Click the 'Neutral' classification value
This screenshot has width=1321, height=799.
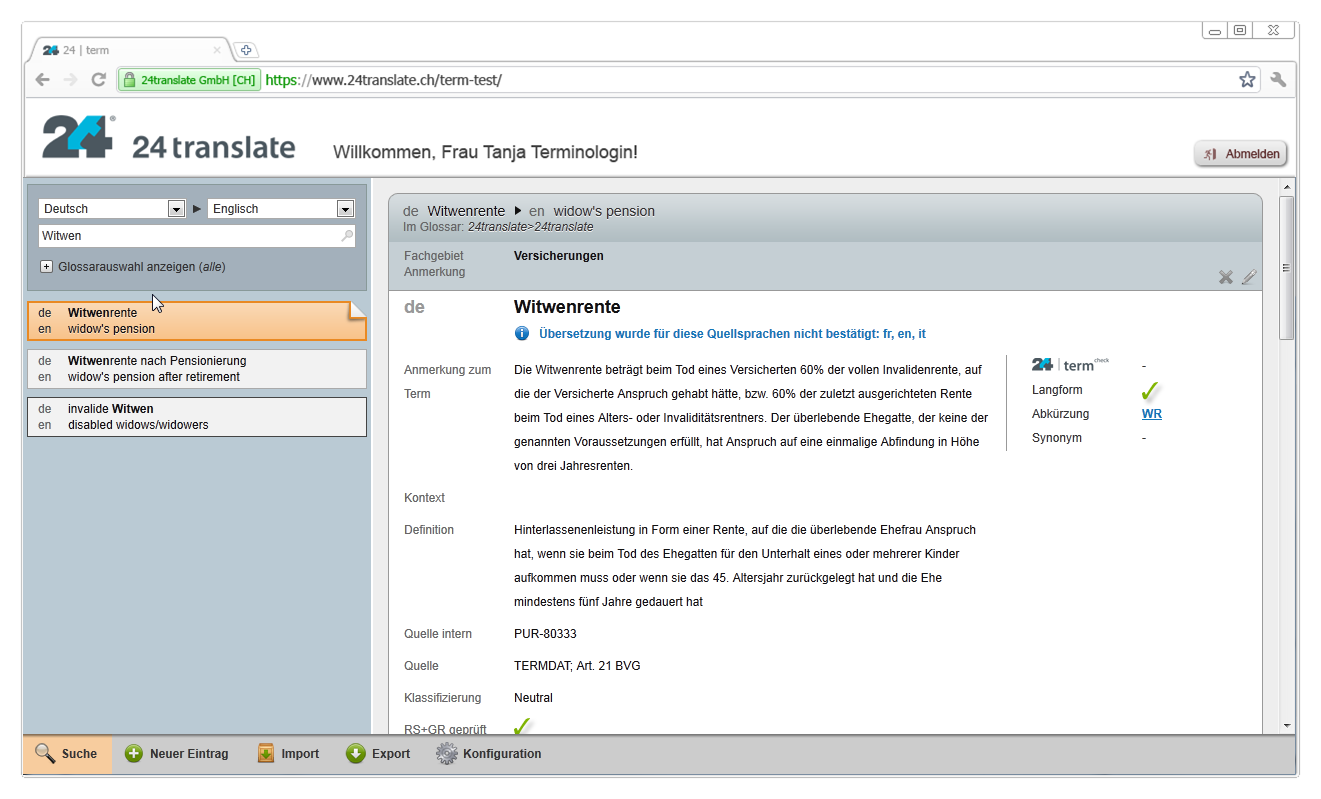click(x=533, y=698)
